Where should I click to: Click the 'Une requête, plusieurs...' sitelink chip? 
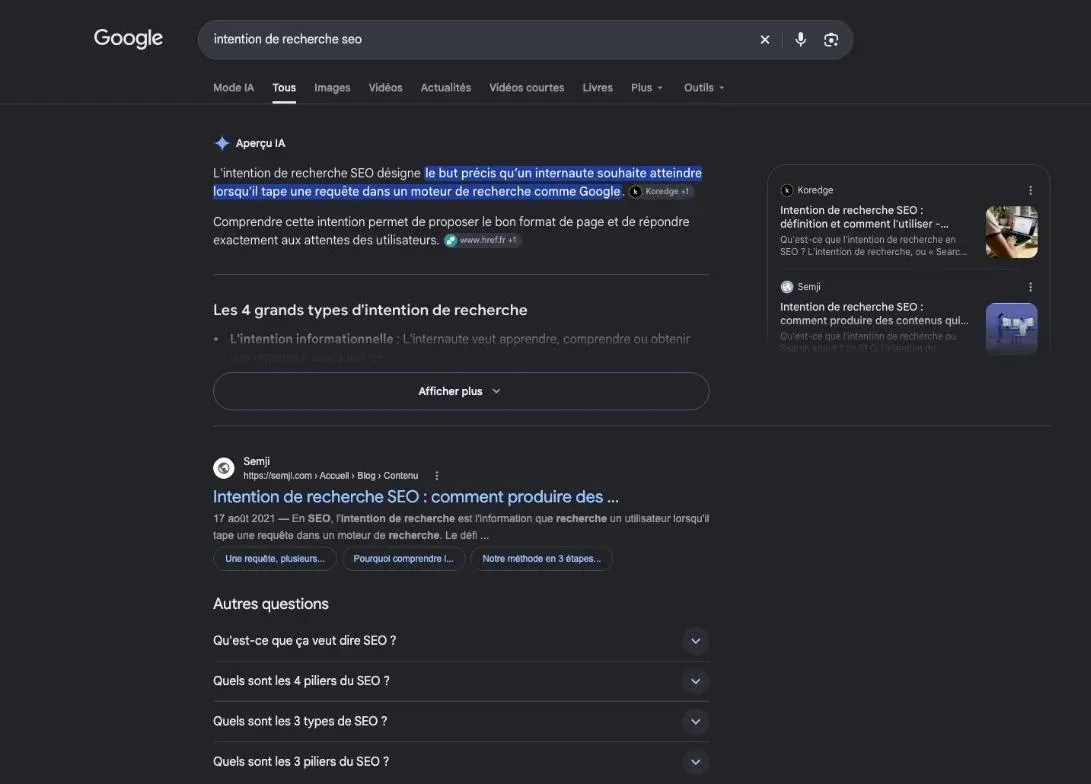pos(275,559)
